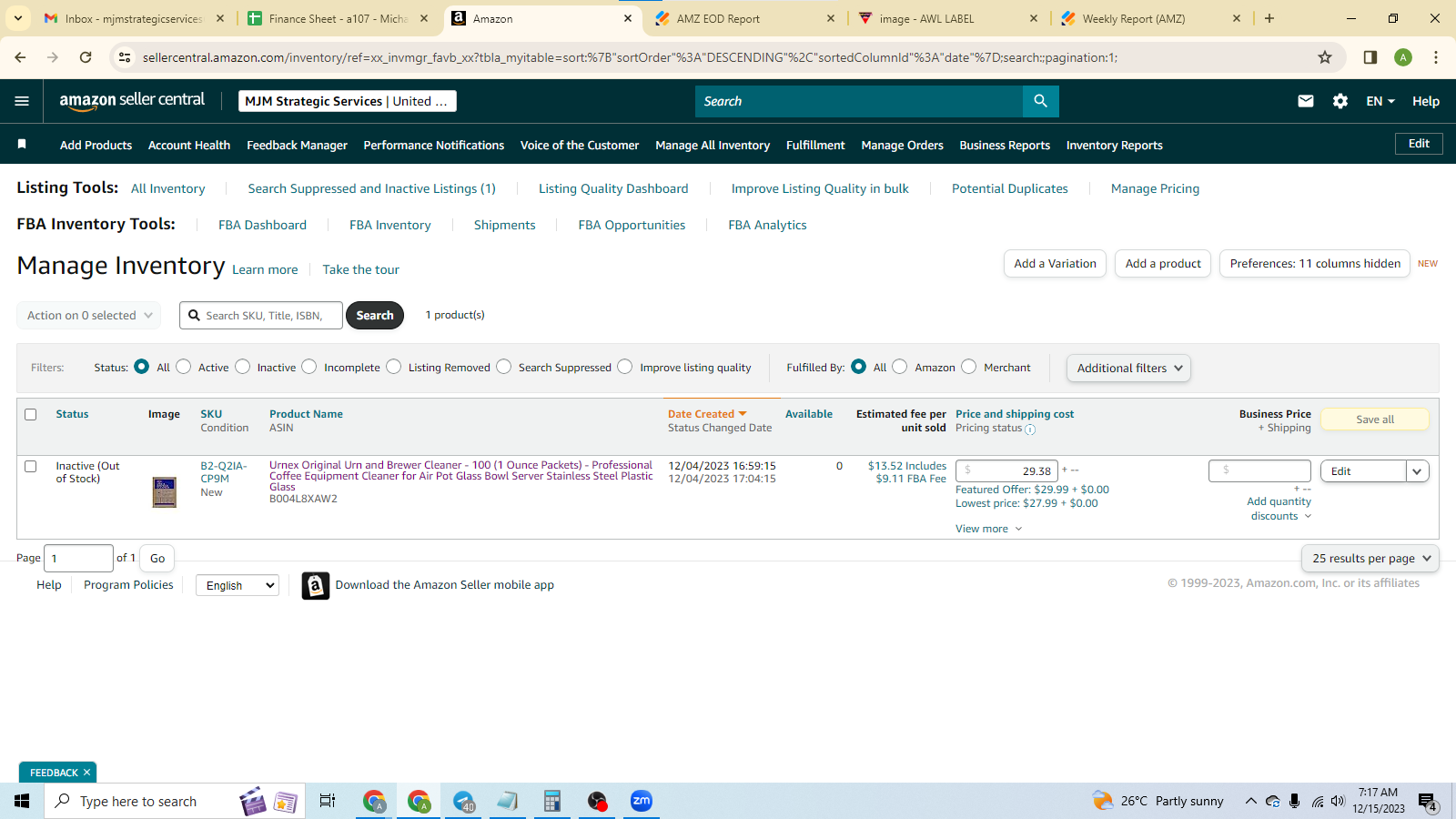Change the 25 results per page dropdown
1456x819 pixels.
1370,559
